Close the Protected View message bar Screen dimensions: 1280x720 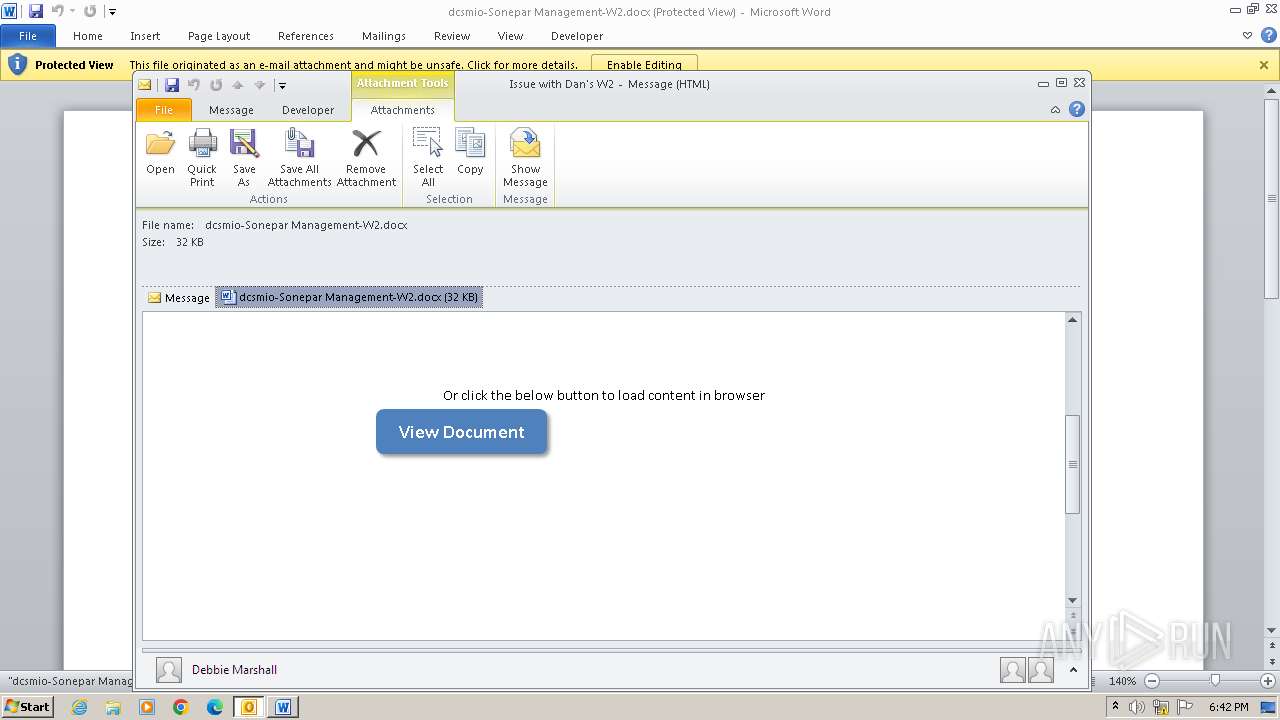[x=1264, y=65]
